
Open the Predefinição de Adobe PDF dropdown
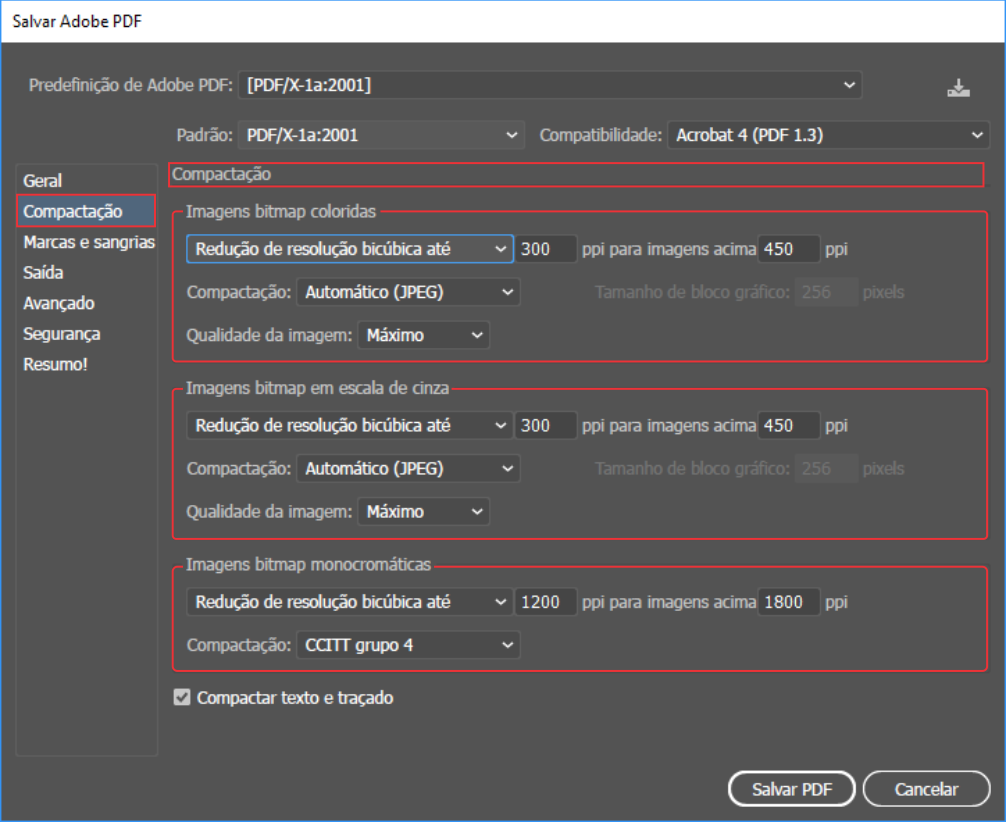(549, 86)
